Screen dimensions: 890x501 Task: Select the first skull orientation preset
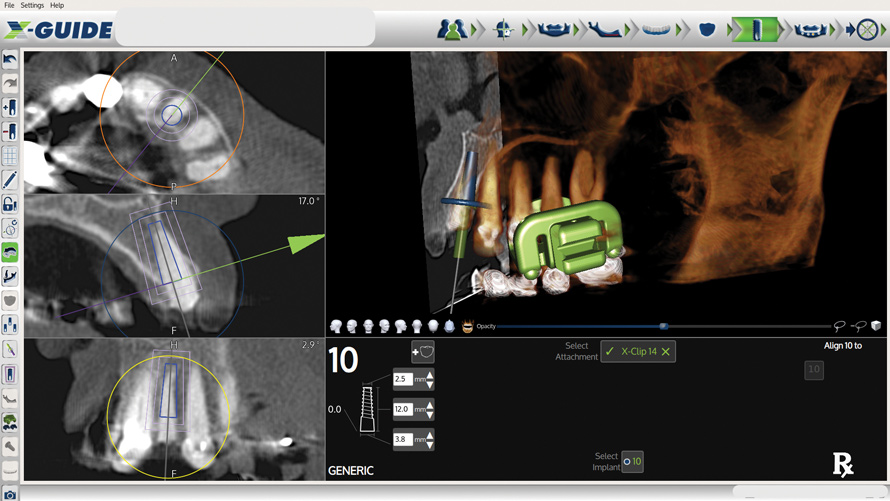[336, 327]
